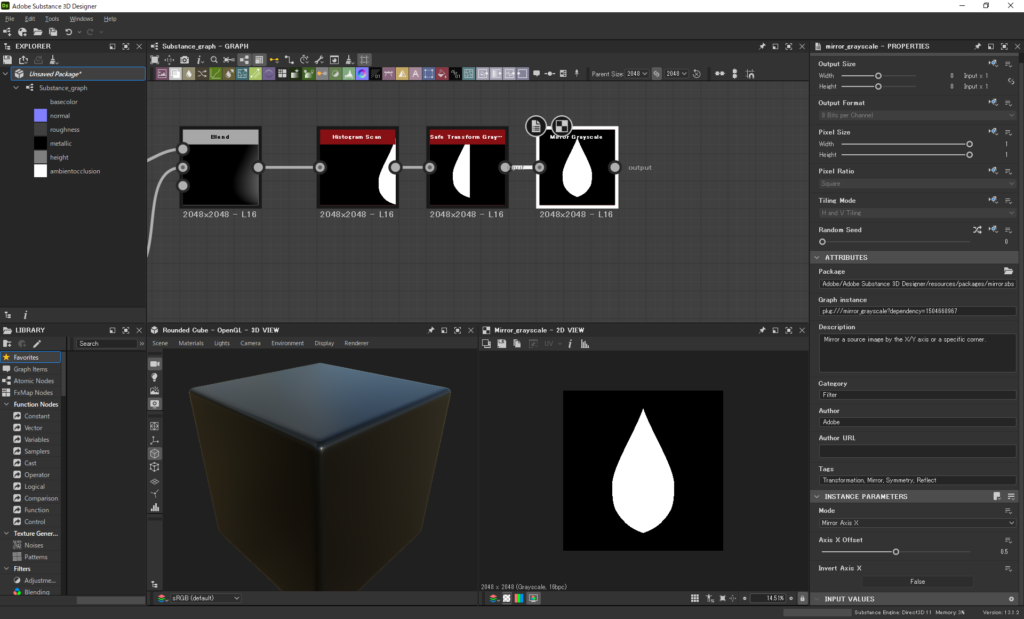Image resolution: width=1024 pixels, height=619 pixels.
Task: Open the sRGB (default) color space dropdown
Action: click(x=206, y=598)
